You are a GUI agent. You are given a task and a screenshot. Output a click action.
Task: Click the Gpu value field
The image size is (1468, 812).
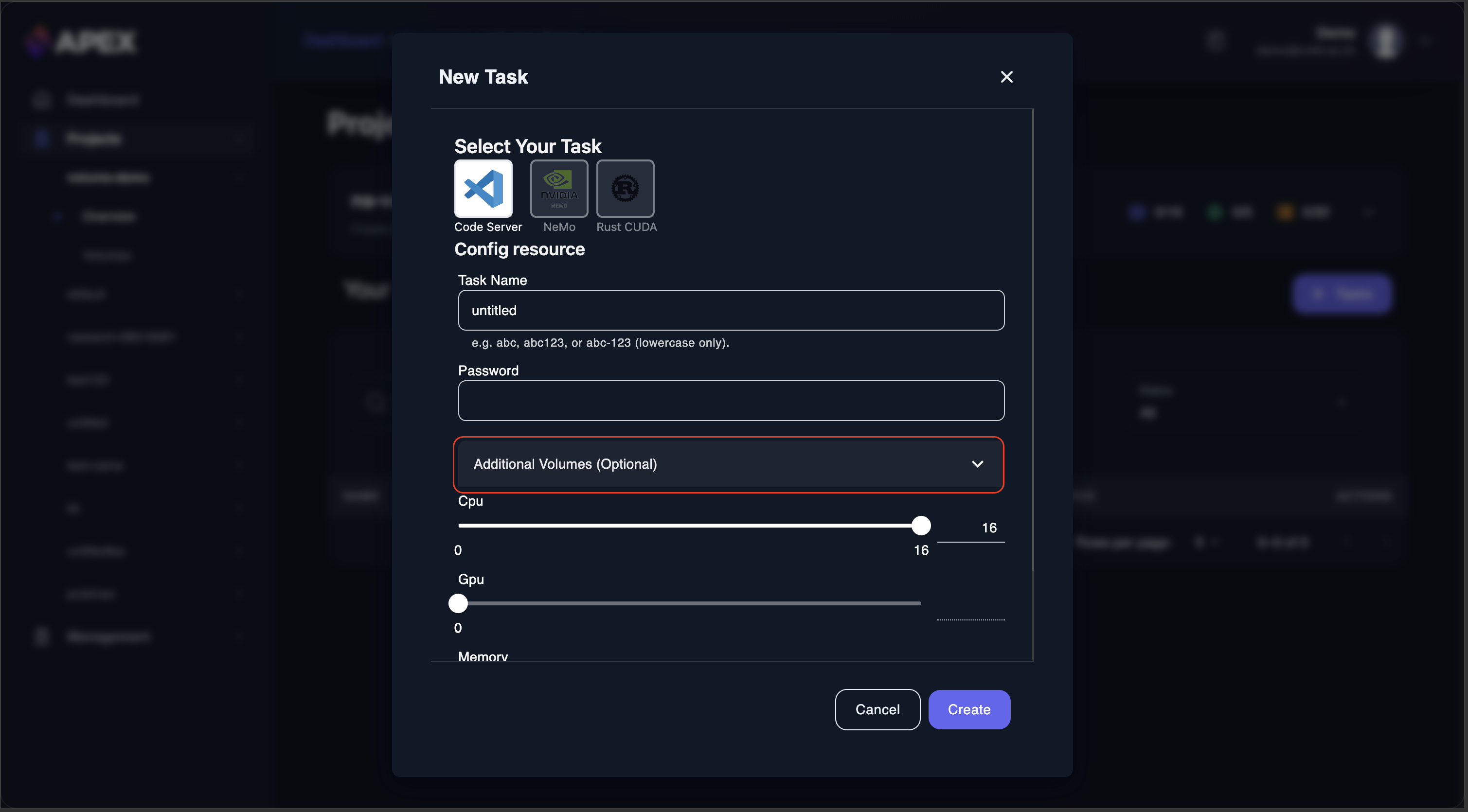tap(970, 606)
